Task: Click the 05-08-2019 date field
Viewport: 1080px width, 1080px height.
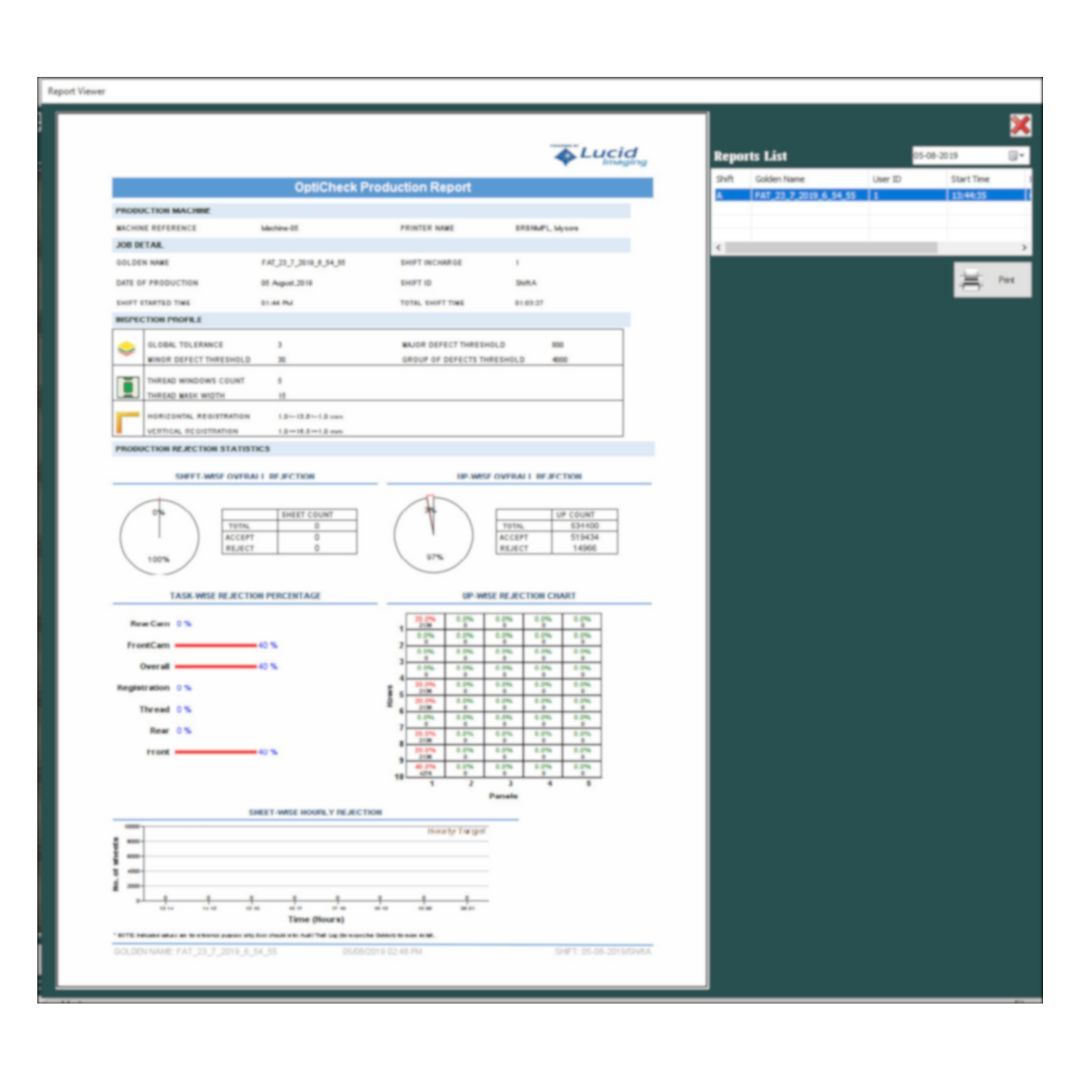Action: [x=955, y=156]
